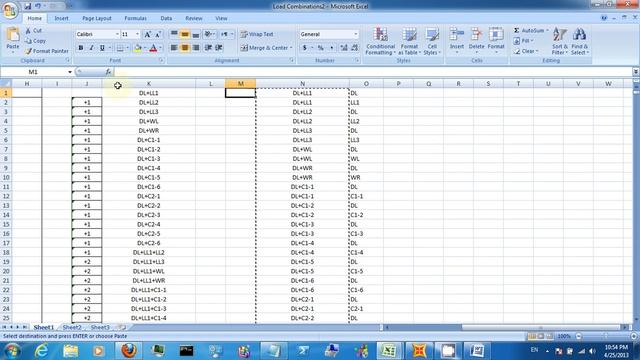This screenshot has width=640, height=360.
Task: Click the Cut scissors icon
Action: 28,31
